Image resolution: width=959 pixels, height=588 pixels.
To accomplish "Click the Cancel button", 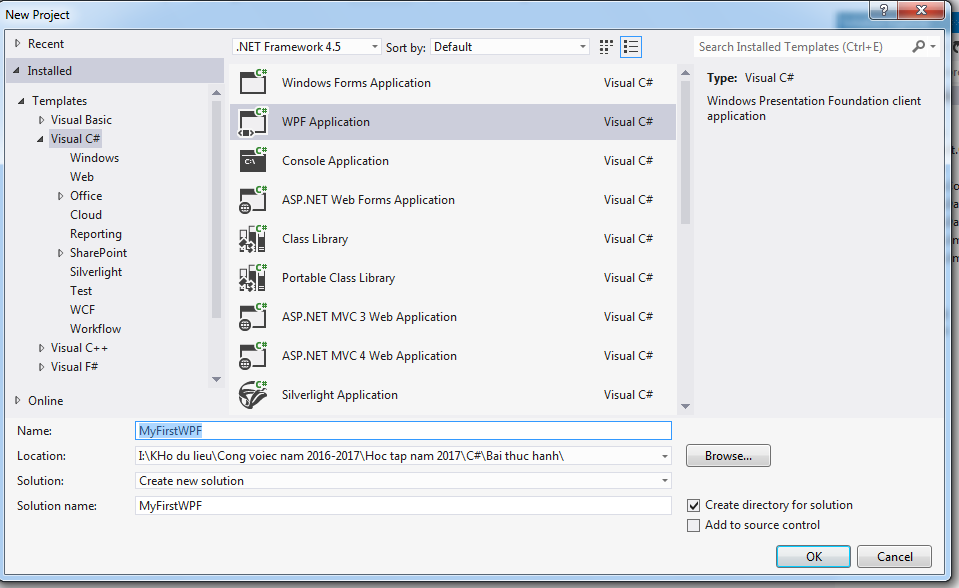I will [894, 556].
